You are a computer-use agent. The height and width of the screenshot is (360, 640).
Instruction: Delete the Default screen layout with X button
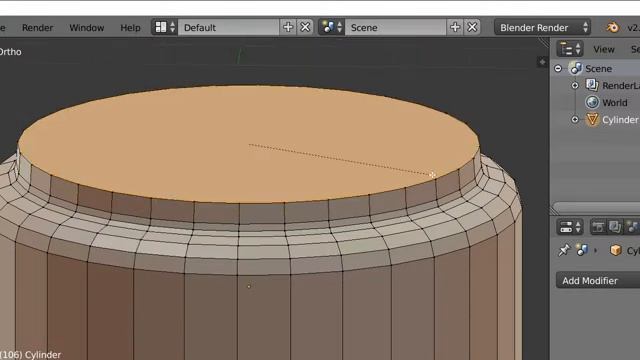coord(305,27)
